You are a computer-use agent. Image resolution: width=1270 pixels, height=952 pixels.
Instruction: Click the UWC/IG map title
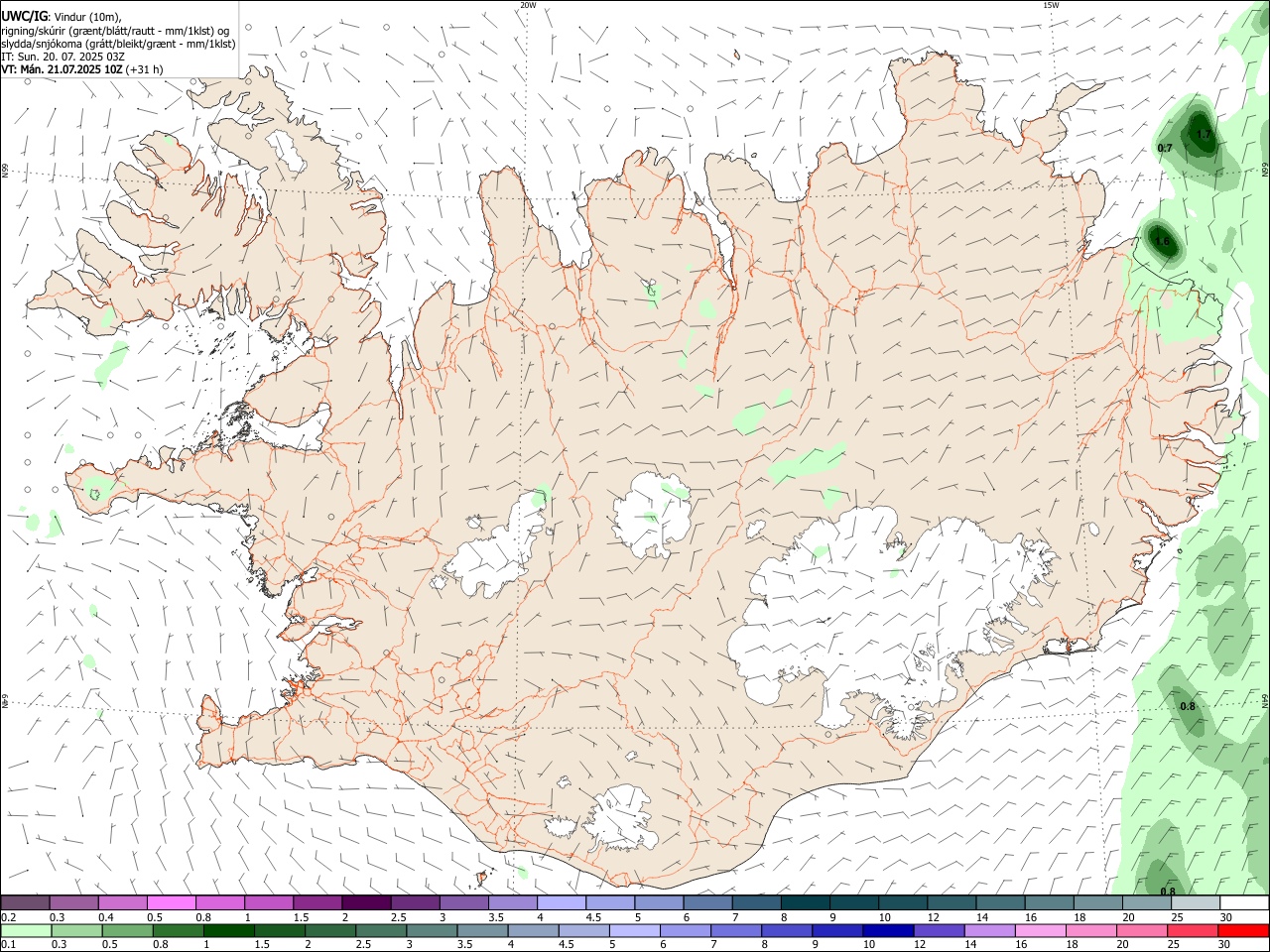pyautogui.click(x=24, y=17)
